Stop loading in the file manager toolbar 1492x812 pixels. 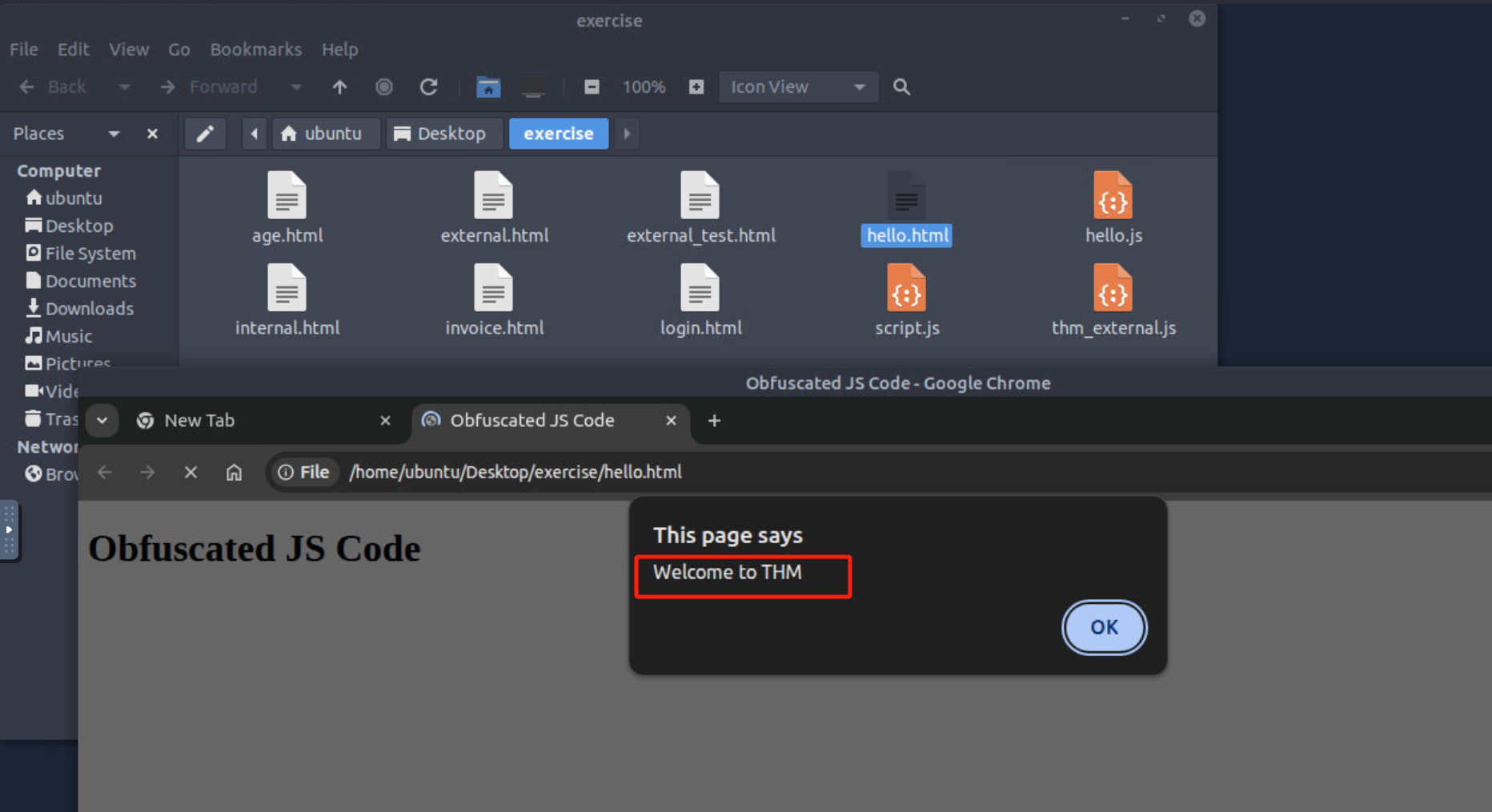click(x=384, y=86)
